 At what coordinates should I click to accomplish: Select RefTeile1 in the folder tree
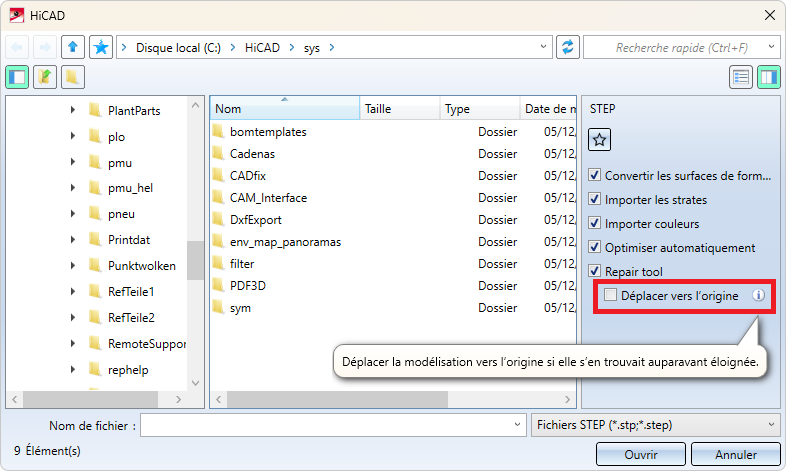131,292
